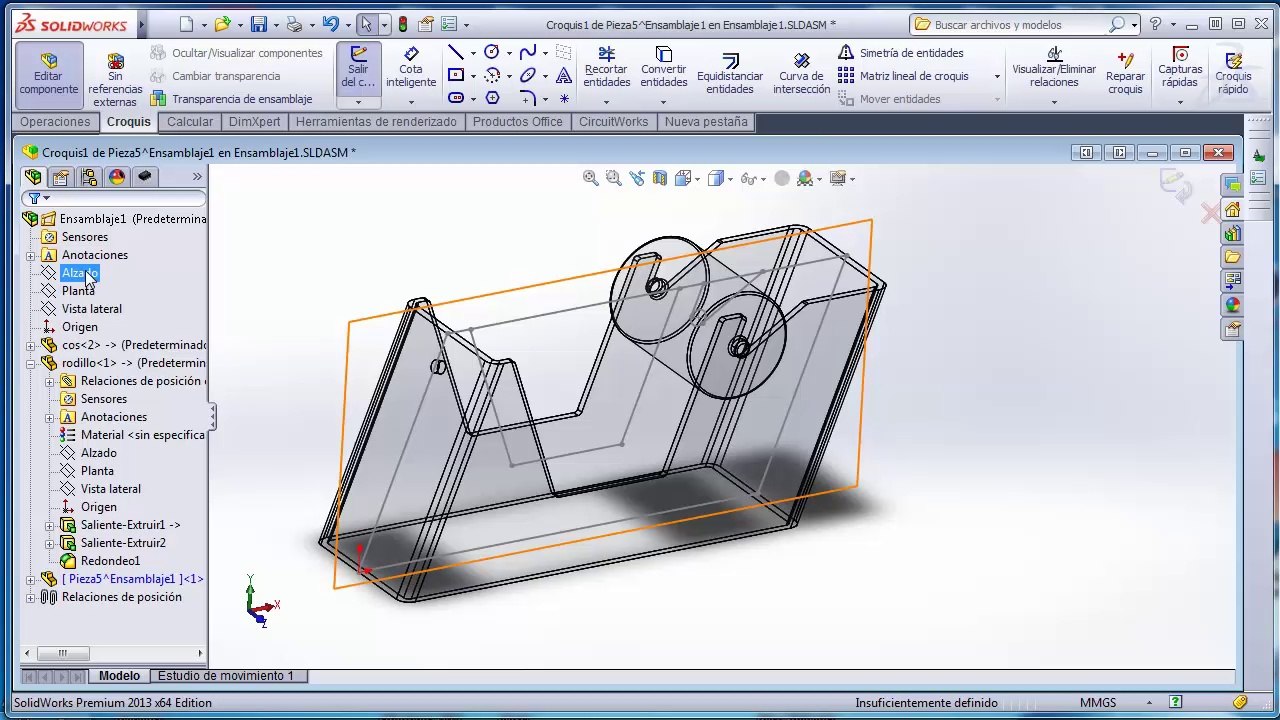
Task: Click the Save icon in toolbar
Action: click(259, 24)
